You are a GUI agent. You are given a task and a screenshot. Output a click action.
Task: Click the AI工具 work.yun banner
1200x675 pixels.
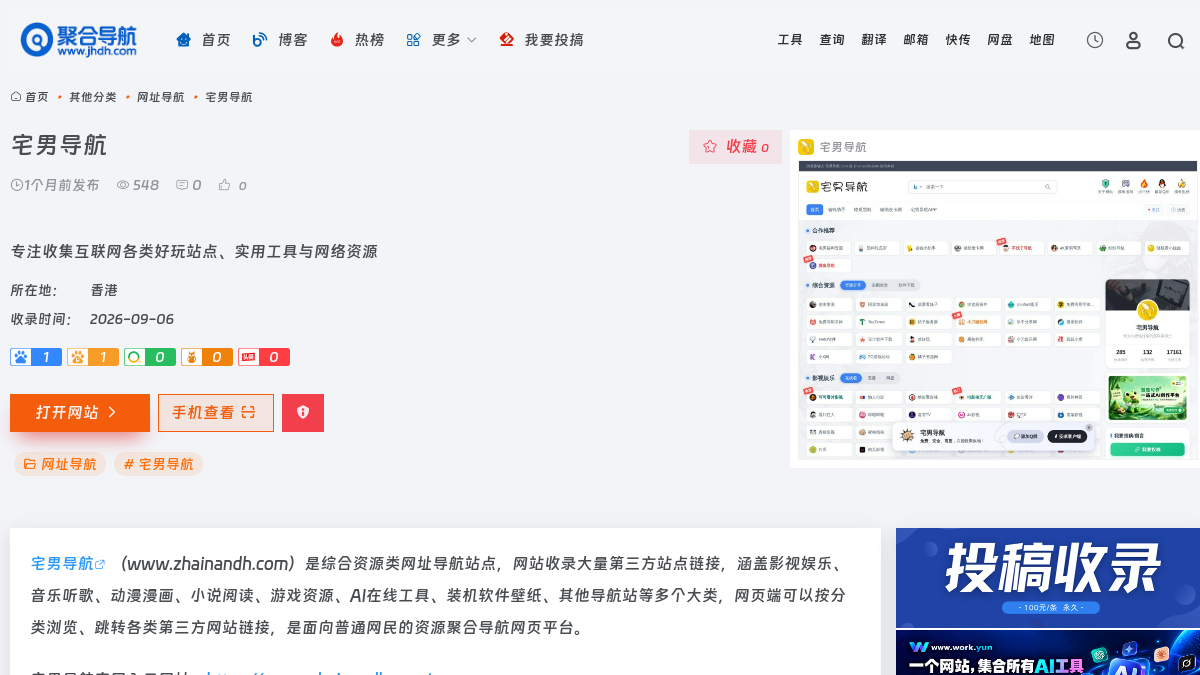(1048, 654)
